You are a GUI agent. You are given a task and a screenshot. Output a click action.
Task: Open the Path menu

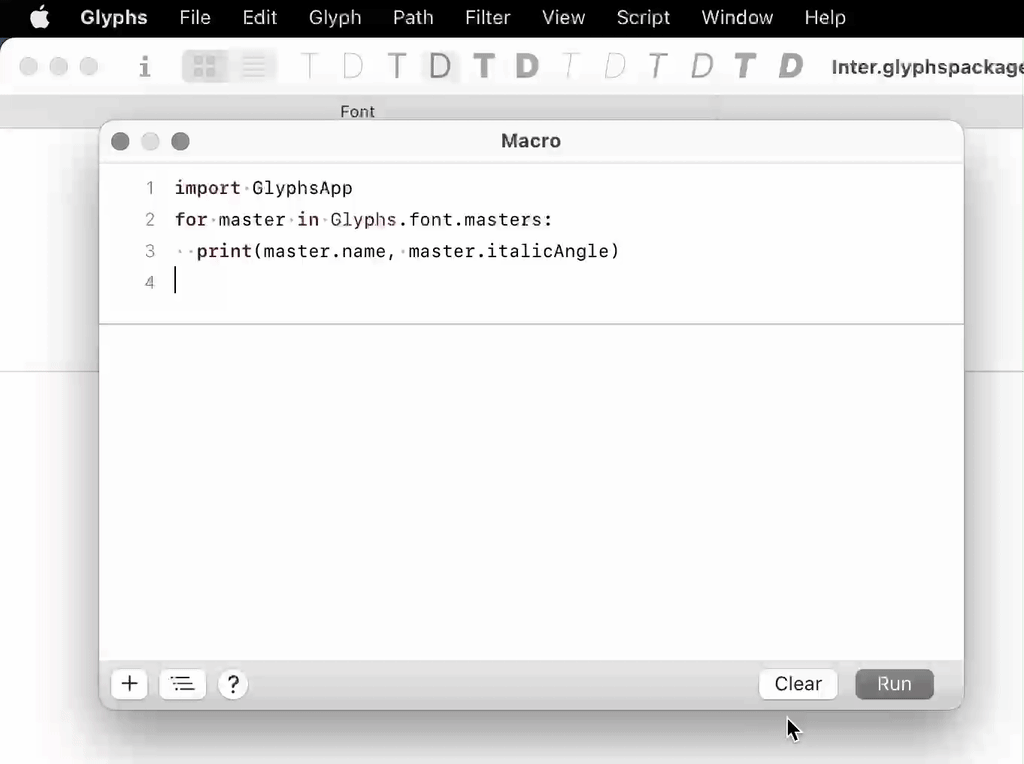(x=413, y=18)
